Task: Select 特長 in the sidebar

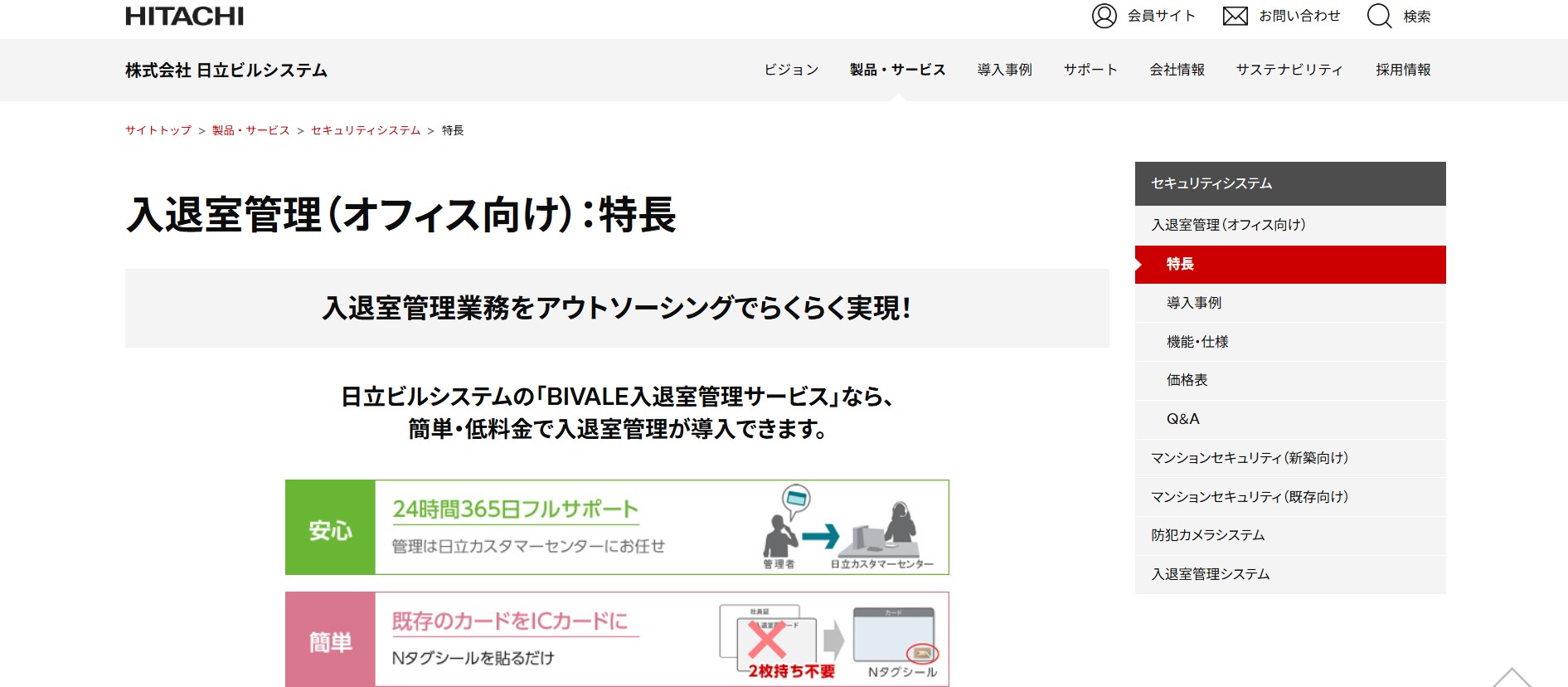Action: click(1290, 264)
